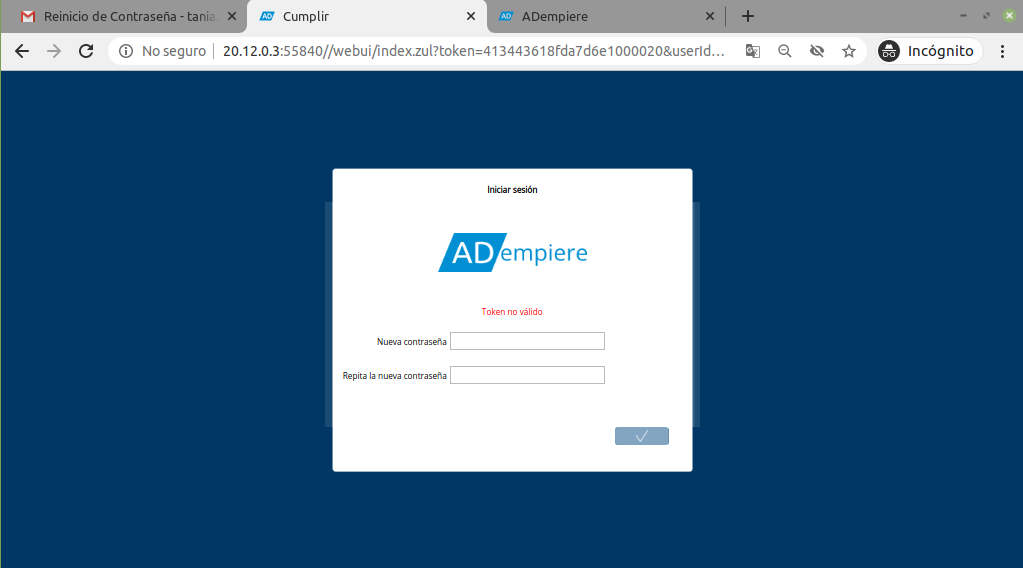Close the ADempiere tab

[x=710, y=16]
